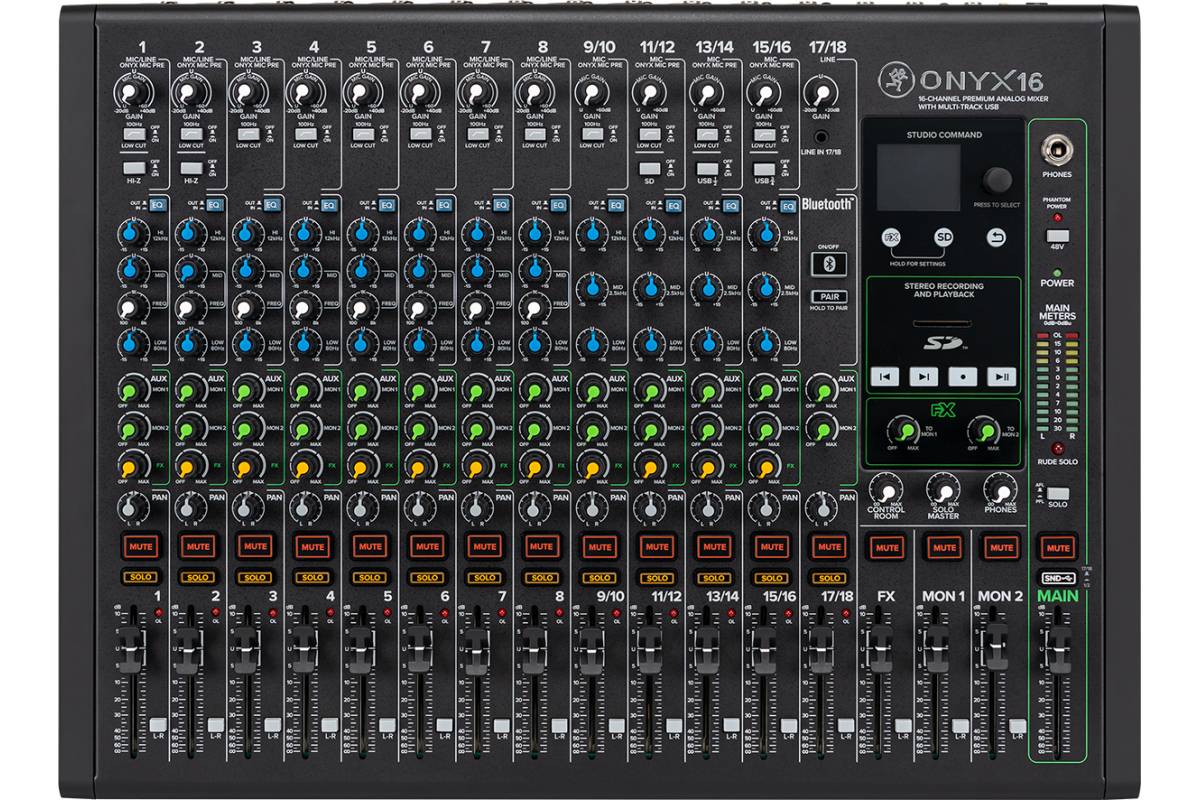This screenshot has height=800, width=1200.
Task: Click the Control Room level knob
Action: pos(884,490)
